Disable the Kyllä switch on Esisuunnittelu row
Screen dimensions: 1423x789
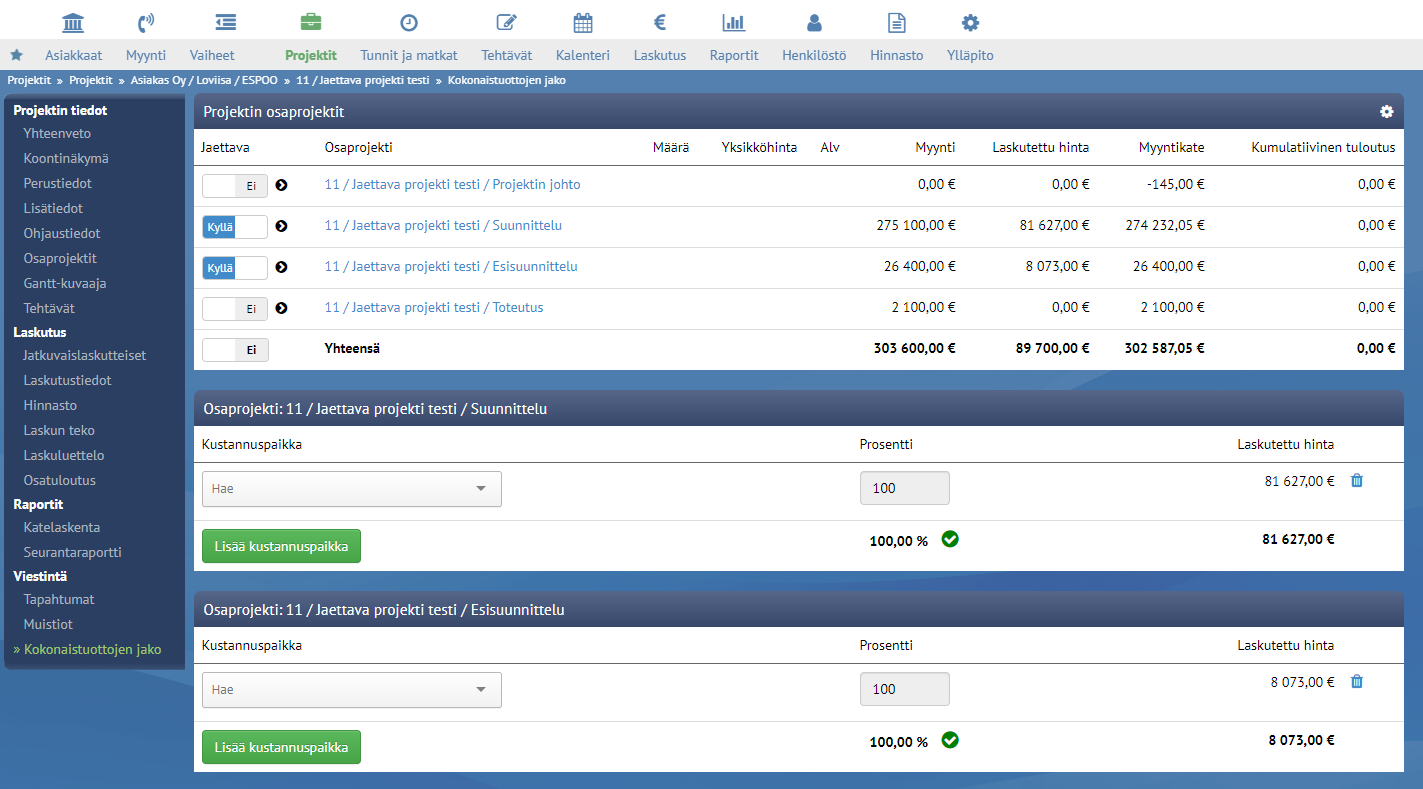pos(235,267)
